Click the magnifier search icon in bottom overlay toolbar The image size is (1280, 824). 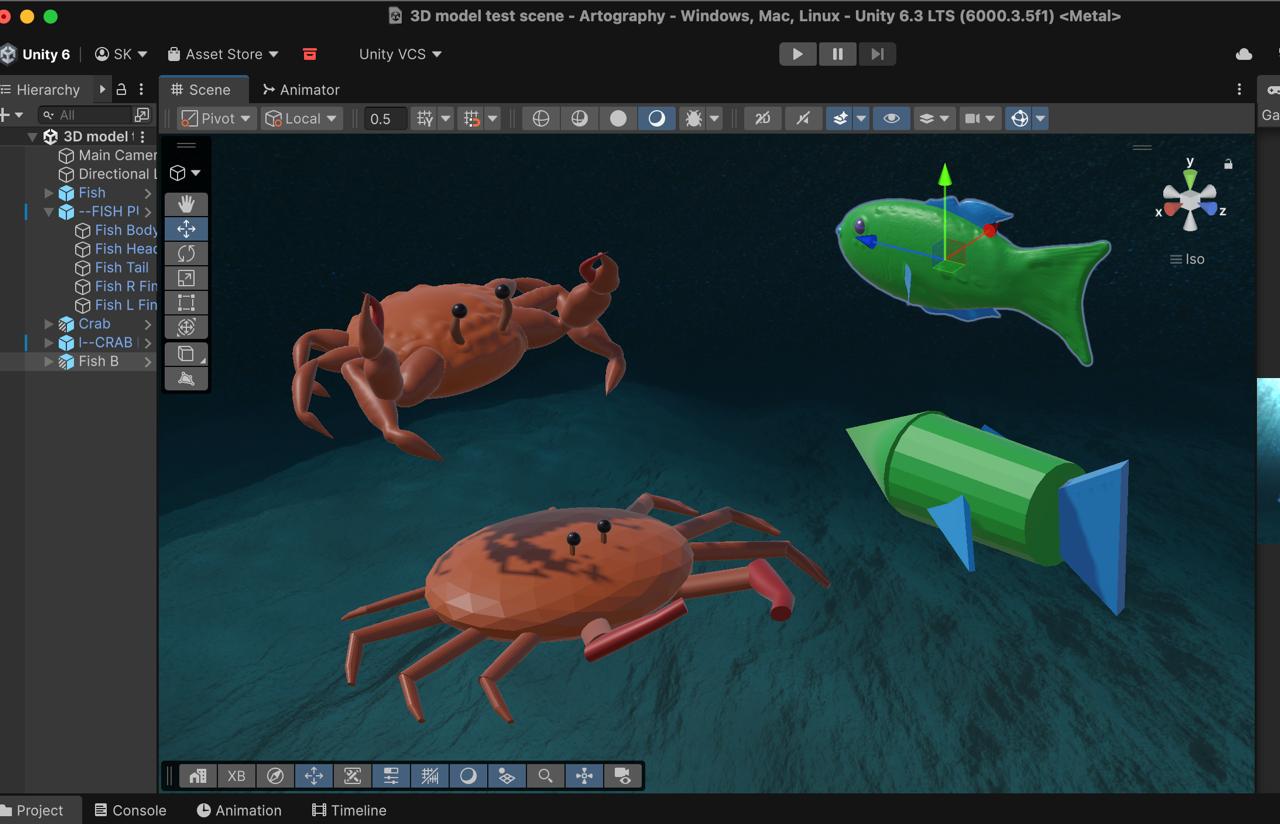(x=545, y=776)
